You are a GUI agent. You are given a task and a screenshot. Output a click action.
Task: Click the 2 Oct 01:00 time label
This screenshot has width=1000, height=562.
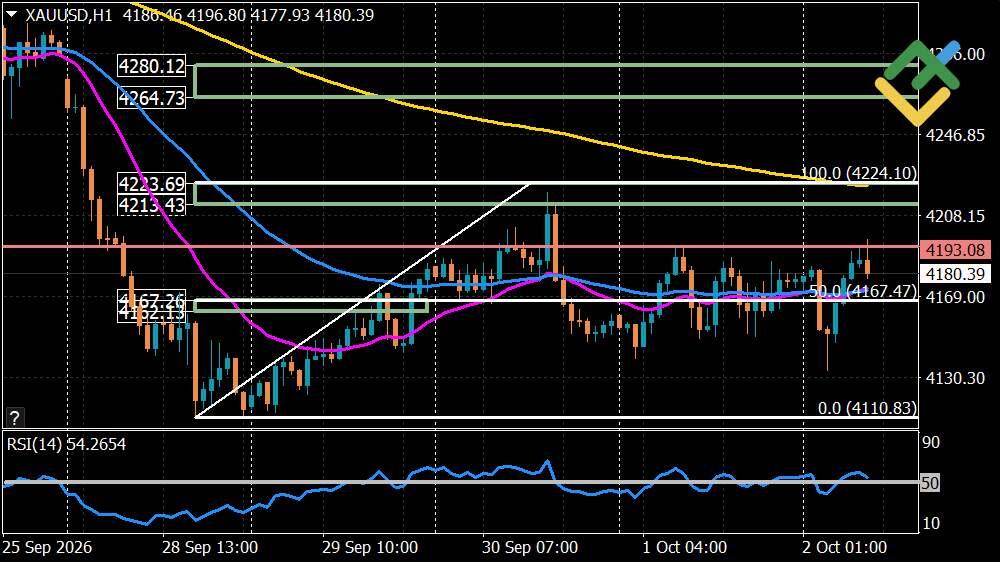pyautogui.click(x=844, y=547)
